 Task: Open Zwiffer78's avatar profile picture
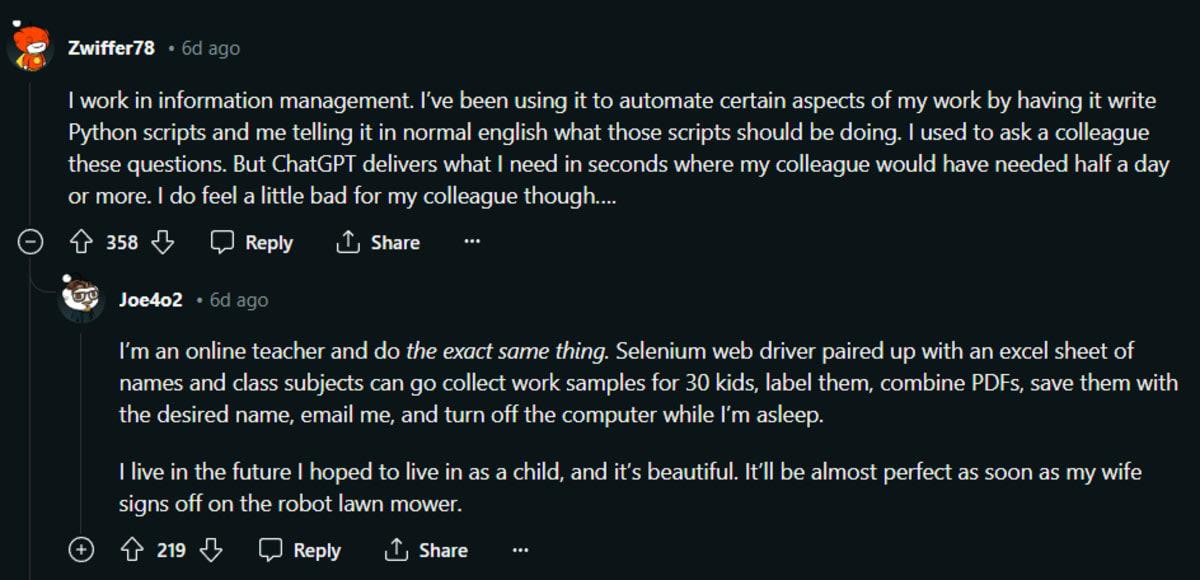coord(30,47)
